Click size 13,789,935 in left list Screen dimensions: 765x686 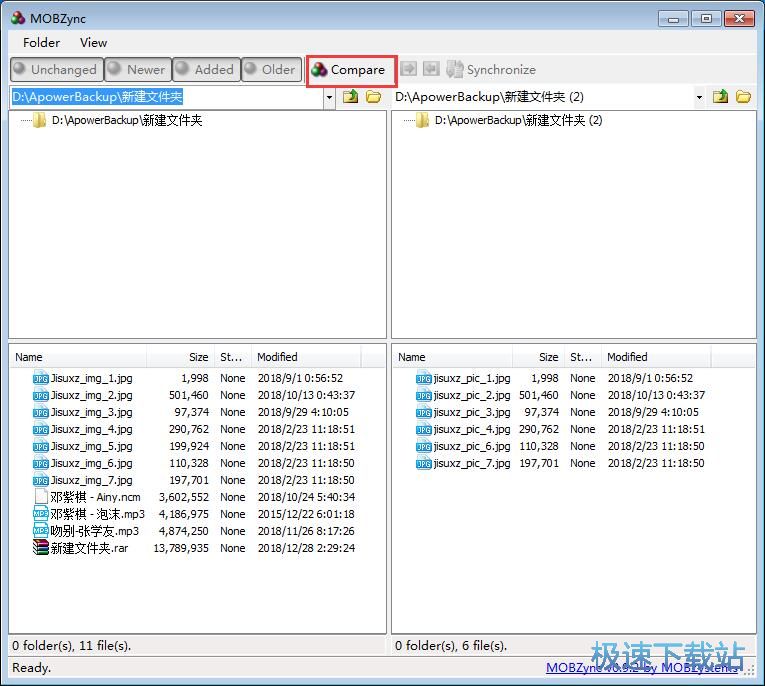pos(181,548)
